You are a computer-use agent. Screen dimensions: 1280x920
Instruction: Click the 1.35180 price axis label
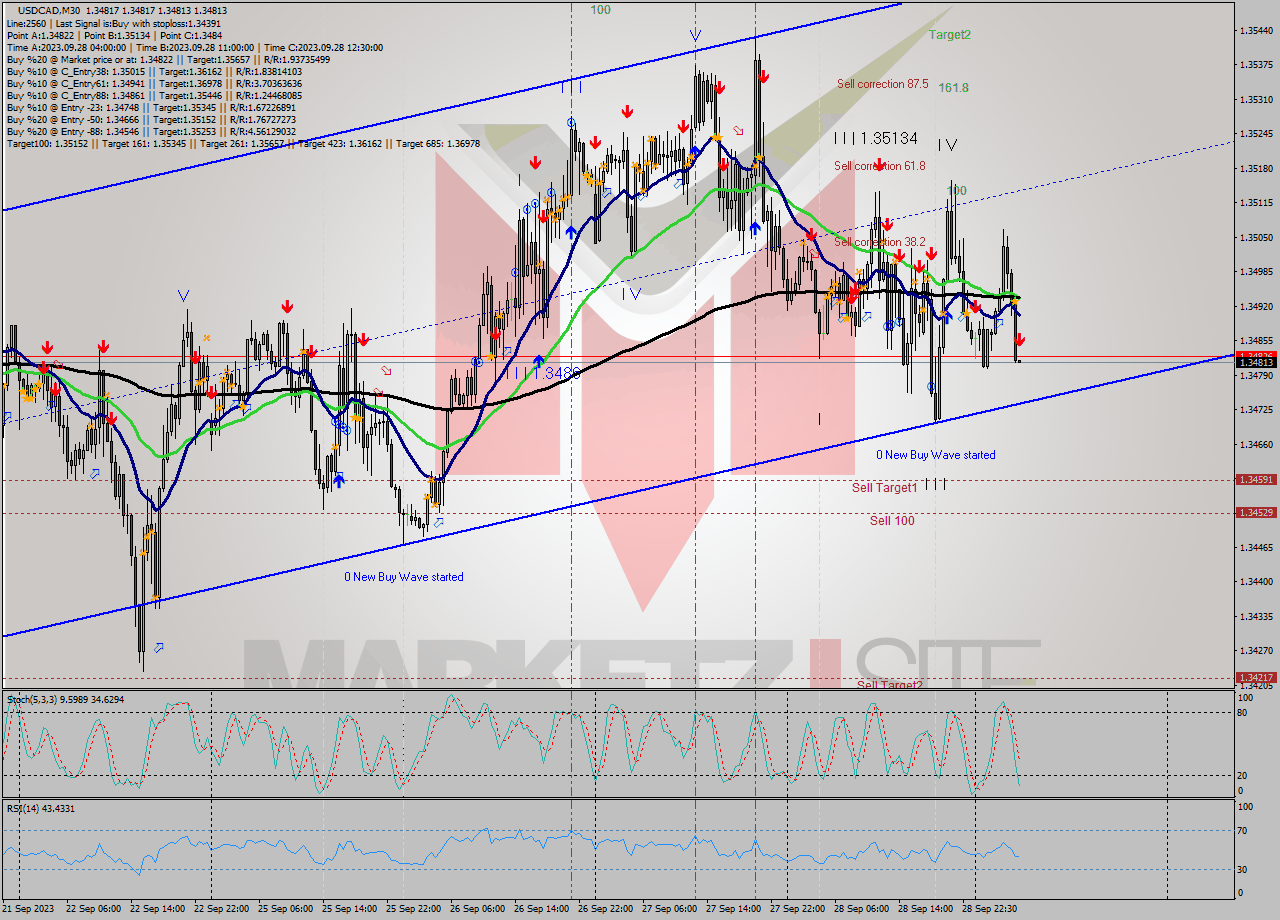[x=1256, y=169]
